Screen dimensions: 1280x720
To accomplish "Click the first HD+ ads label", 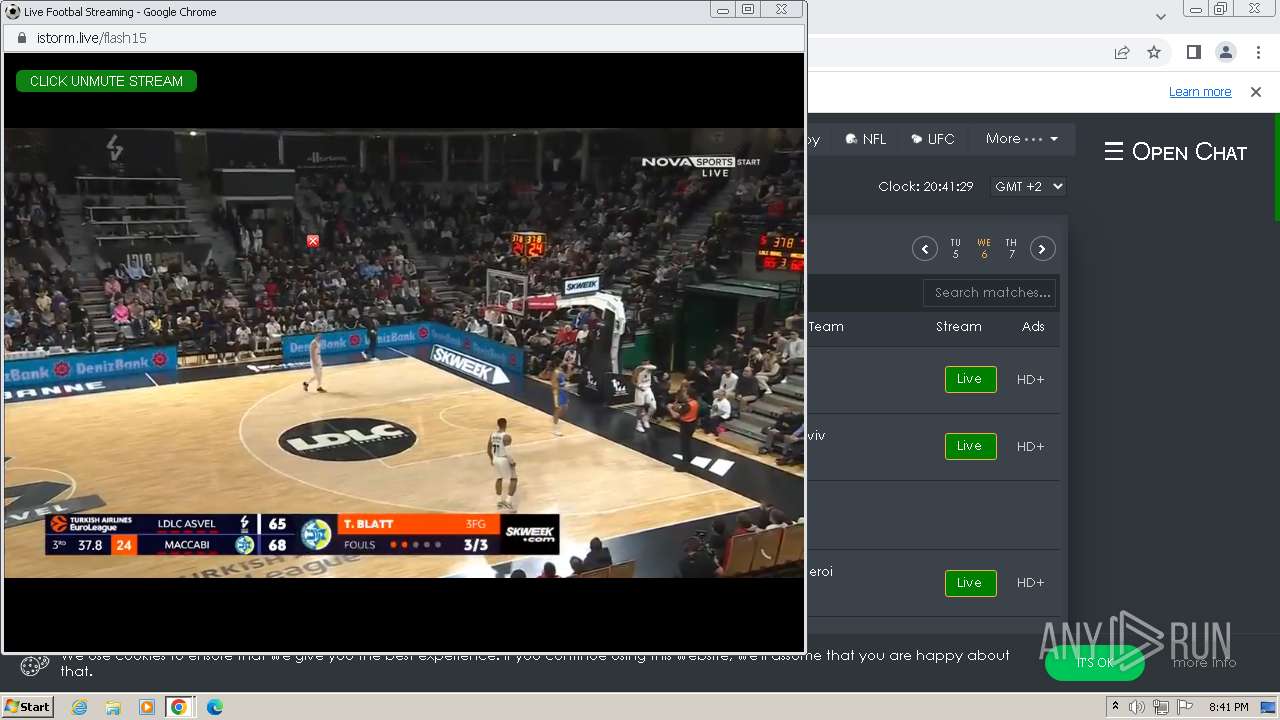I will 1030,380.
